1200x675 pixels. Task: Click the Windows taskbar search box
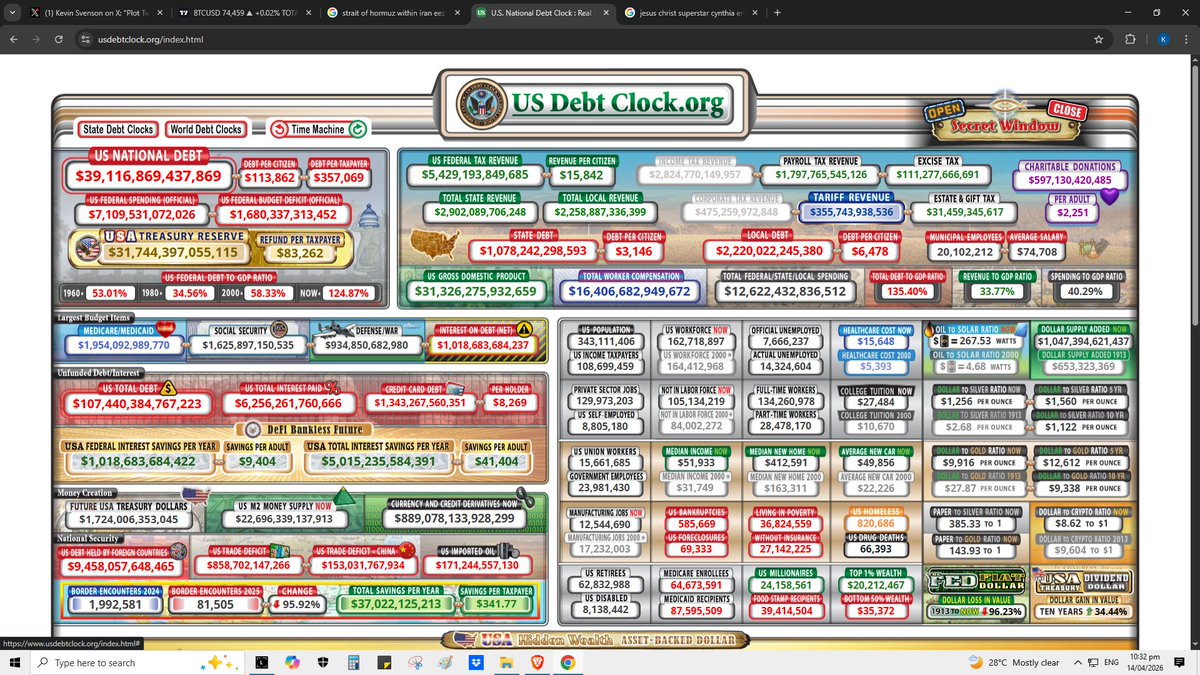pyautogui.click(x=135, y=662)
